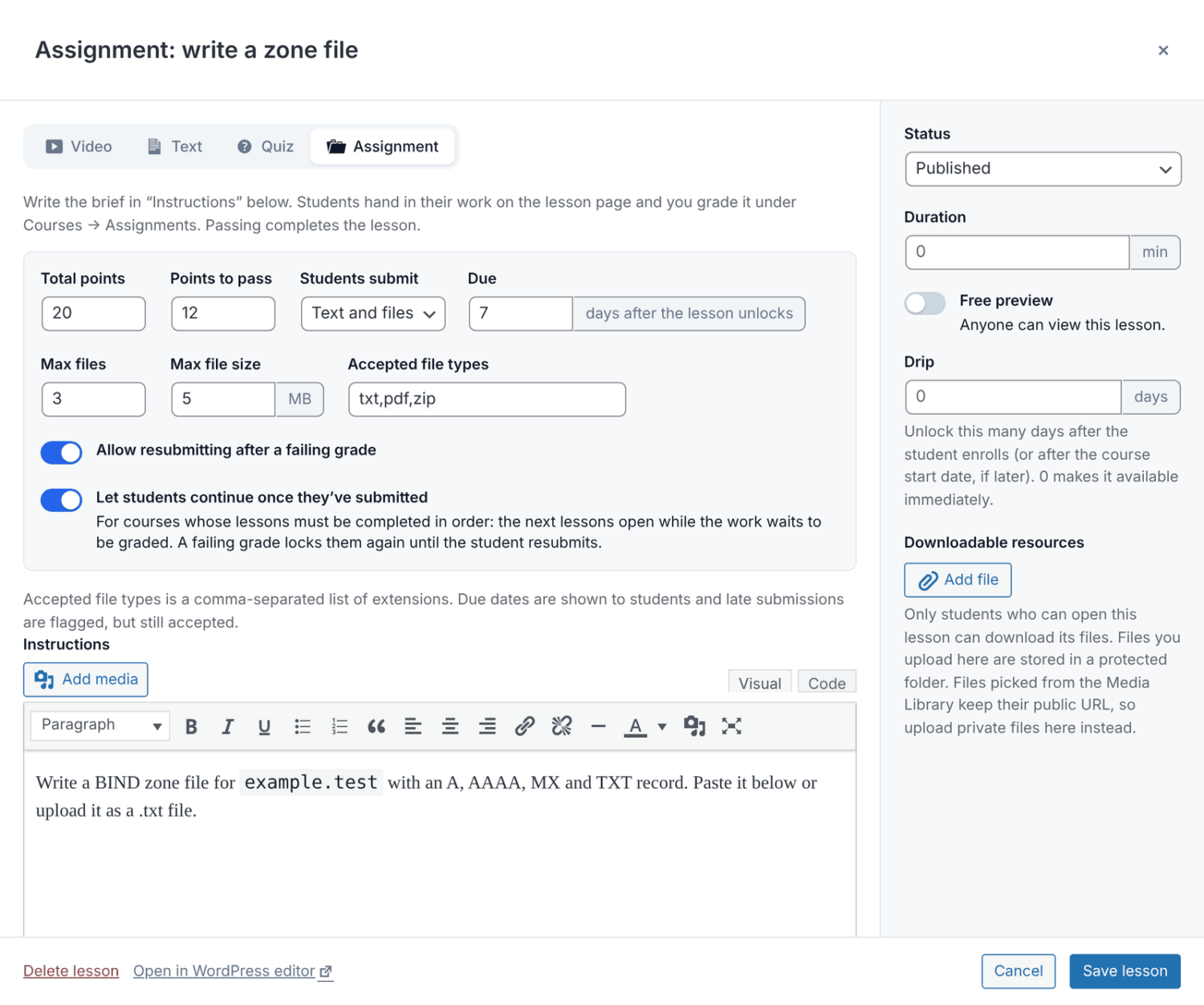This screenshot has height=1005, width=1204.
Task: Switch to the Video lesson tab
Action: click(79, 147)
